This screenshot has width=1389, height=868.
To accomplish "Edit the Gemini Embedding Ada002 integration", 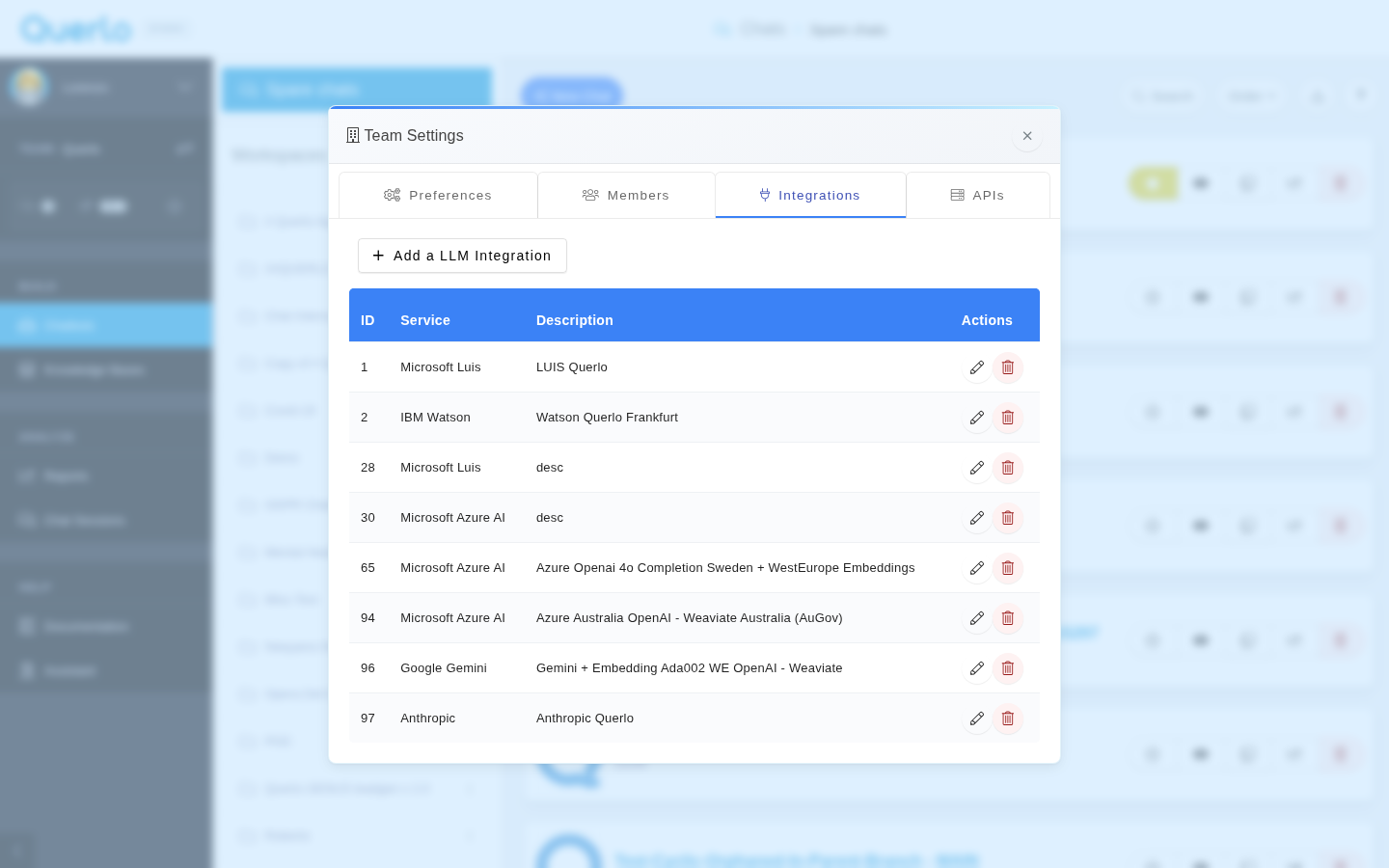I will 977,668.
